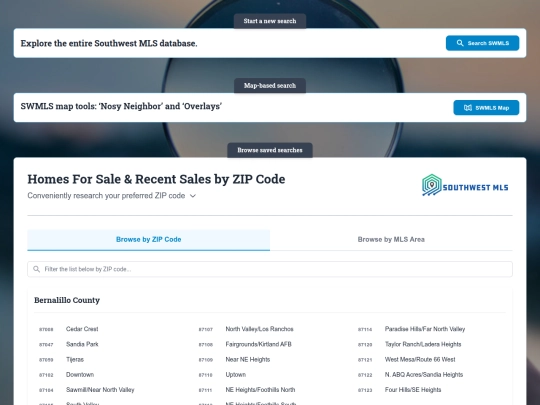Click ZIP code 87123

[x=365, y=390]
